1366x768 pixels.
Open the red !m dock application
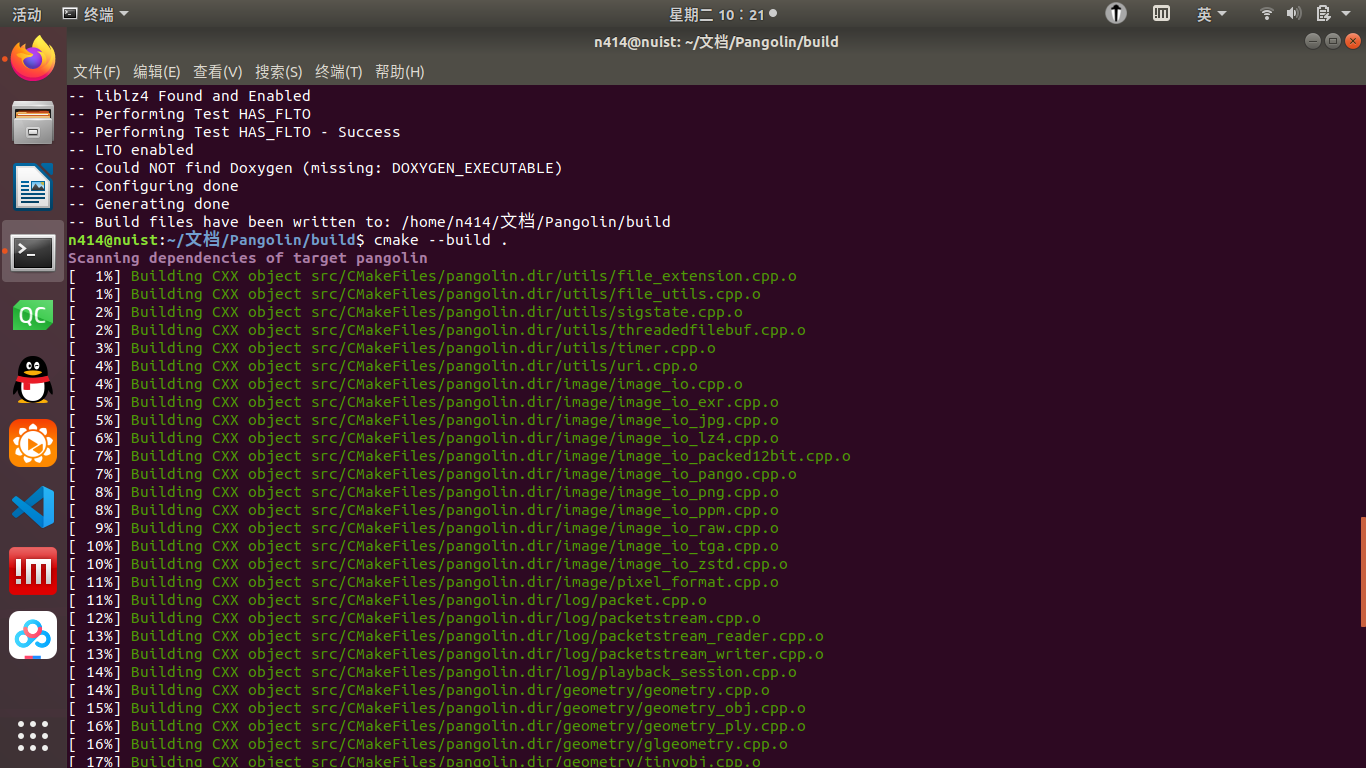point(33,572)
